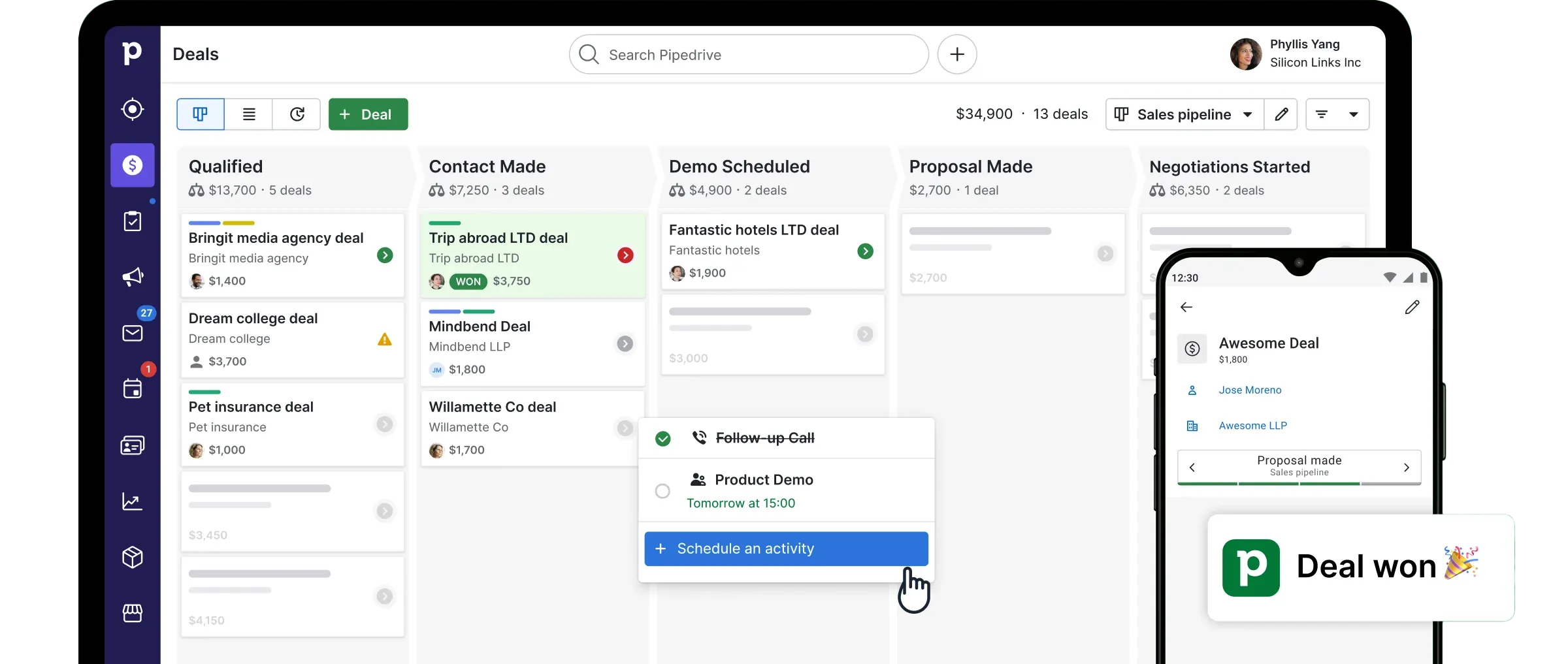Click the quick add plus button
This screenshot has width=1568, height=664.
(x=957, y=54)
